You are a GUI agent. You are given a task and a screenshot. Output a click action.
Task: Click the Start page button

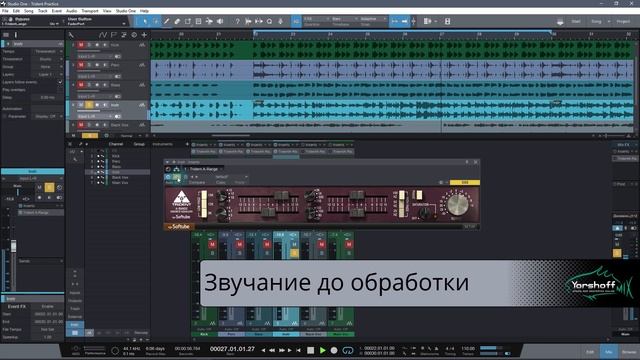(x=576, y=21)
